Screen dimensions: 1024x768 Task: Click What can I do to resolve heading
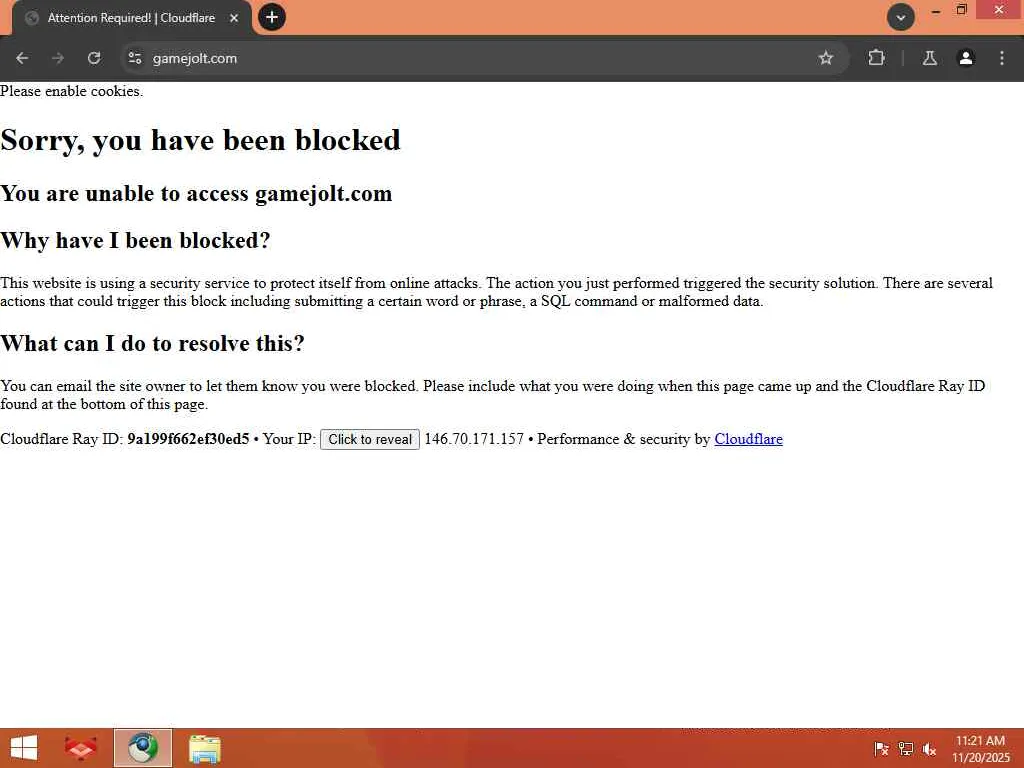pyautogui.click(x=152, y=344)
